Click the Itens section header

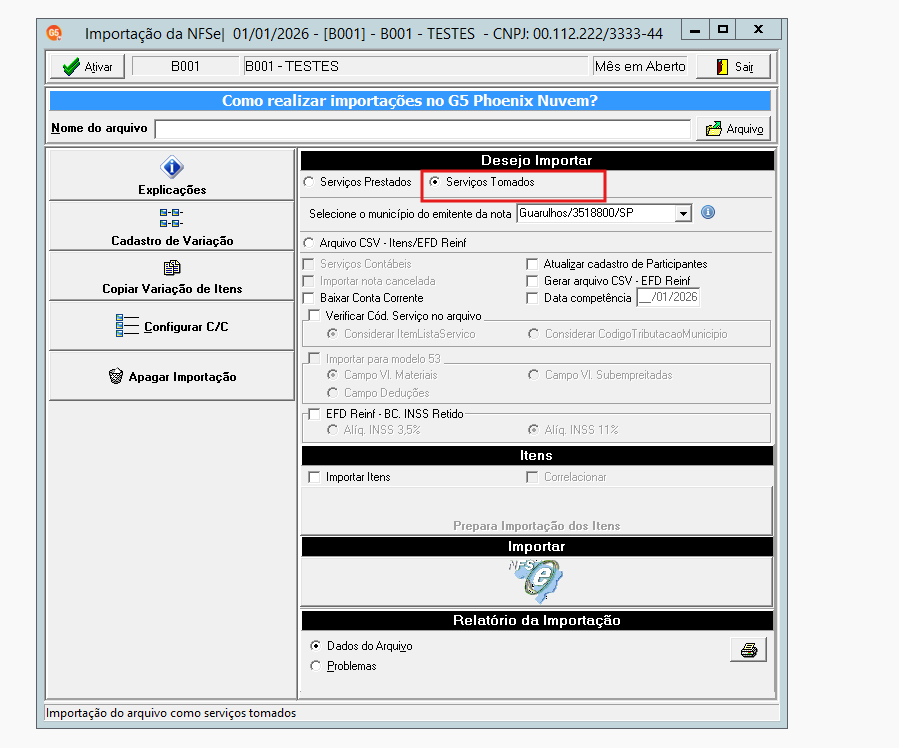(537, 456)
